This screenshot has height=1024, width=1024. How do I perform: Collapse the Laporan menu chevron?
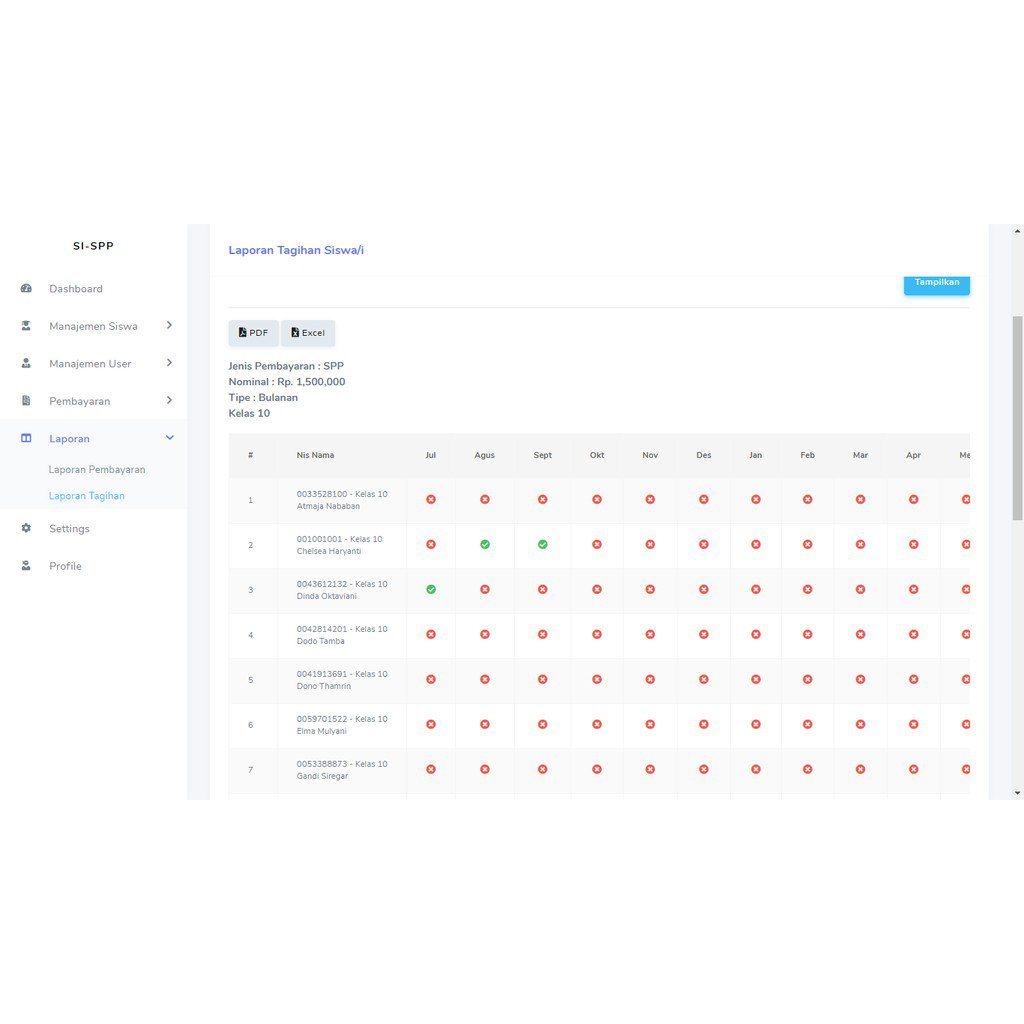(x=169, y=438)
